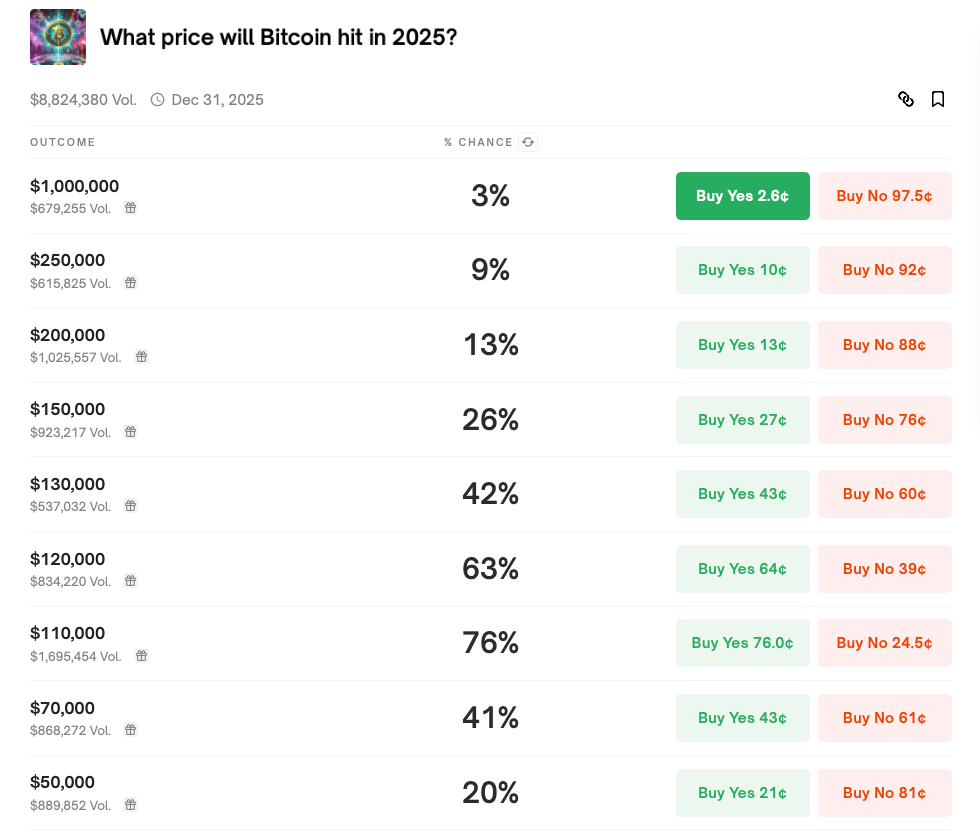Open the gift icon beside $50,000 volume
This screenshot has width=980, height=840.
click(x=131, y=804)
